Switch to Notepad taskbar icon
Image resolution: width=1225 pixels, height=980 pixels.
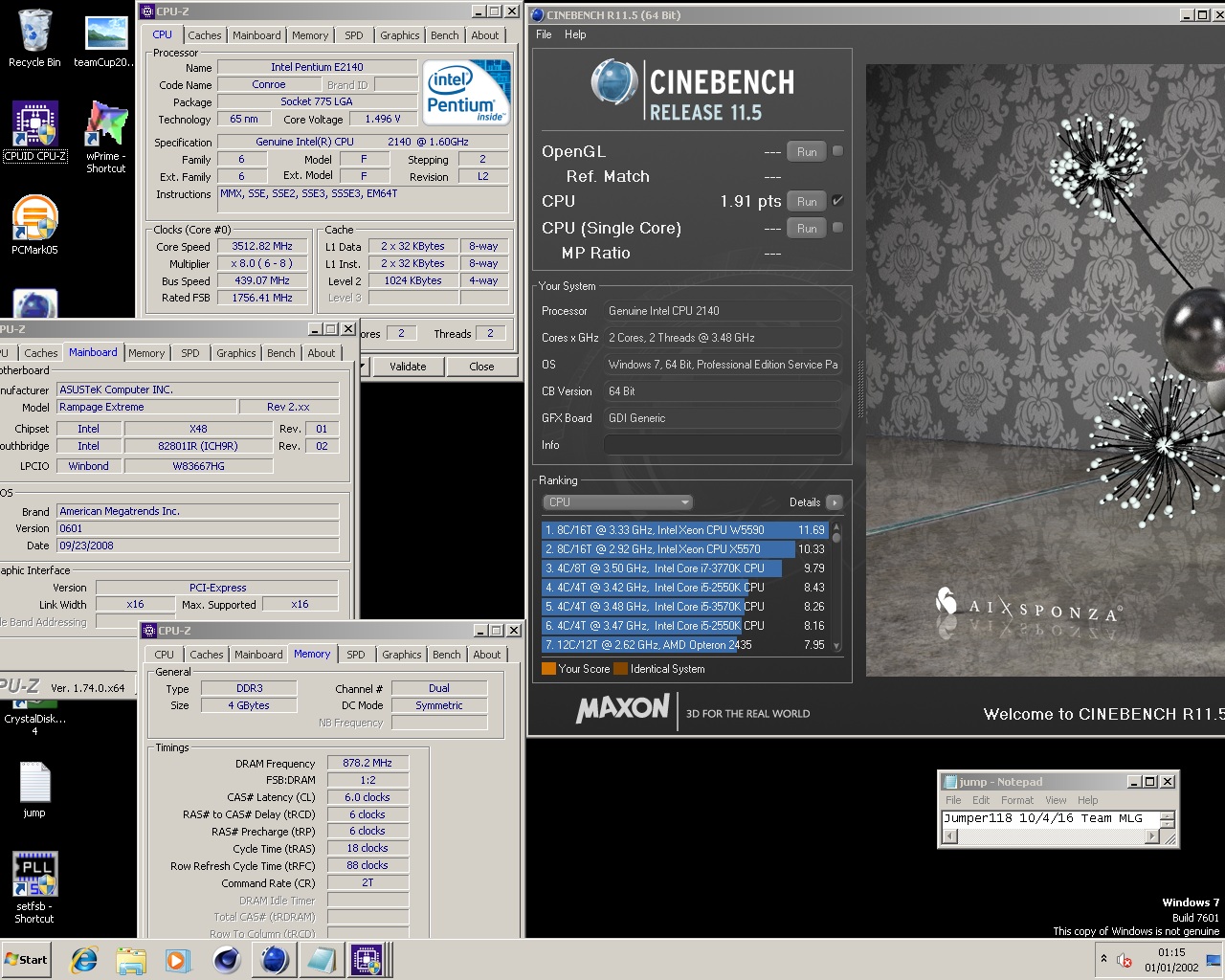tap(321, 960)
